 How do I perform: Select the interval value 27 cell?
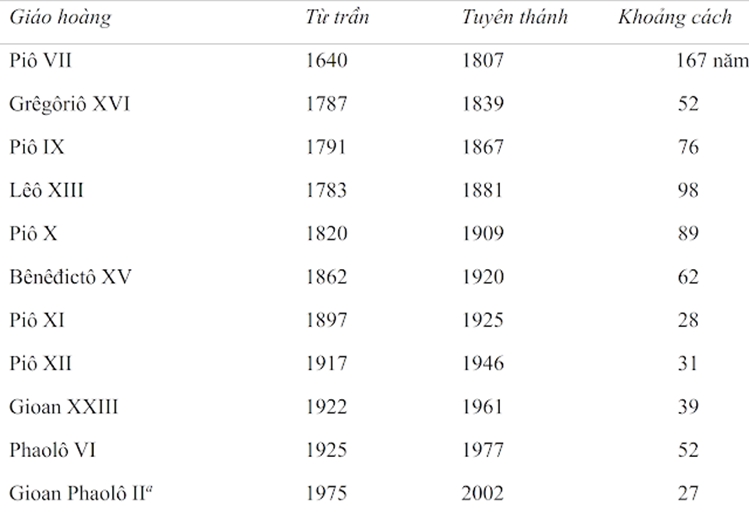[687, 493]
